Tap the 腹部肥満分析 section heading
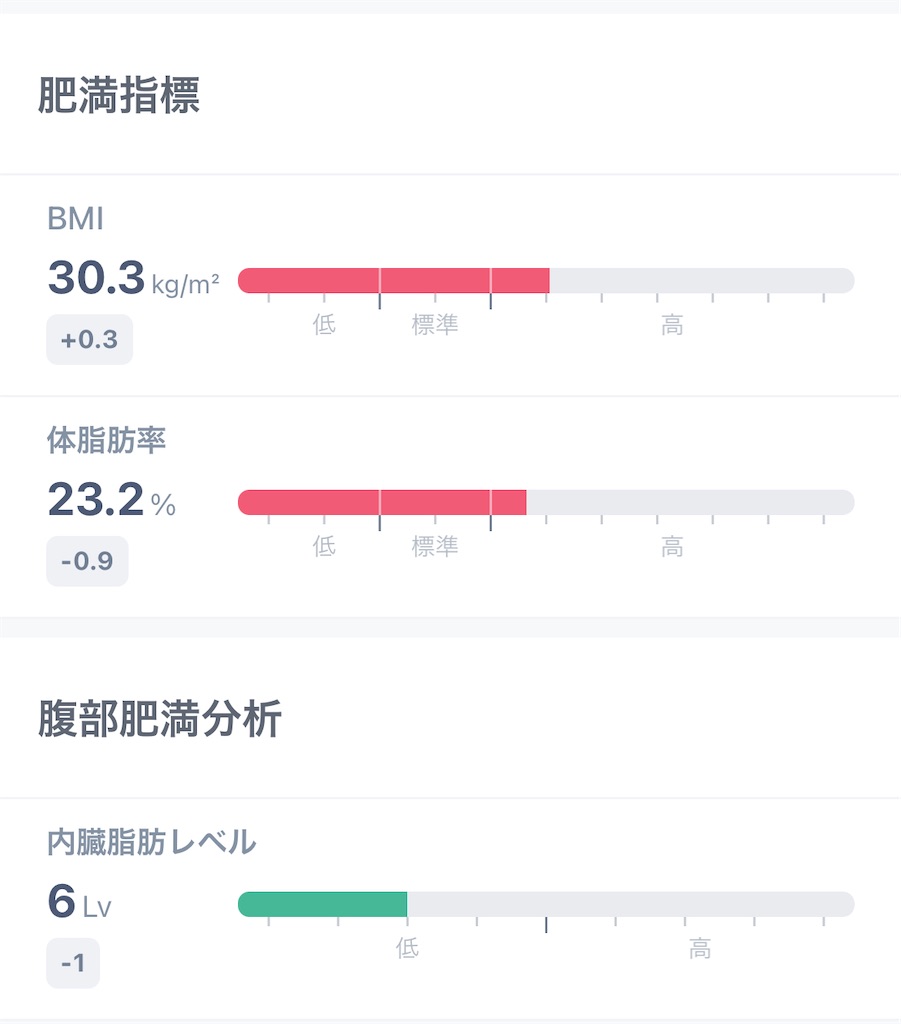901x1024 pixels. (x=160, y=718)
